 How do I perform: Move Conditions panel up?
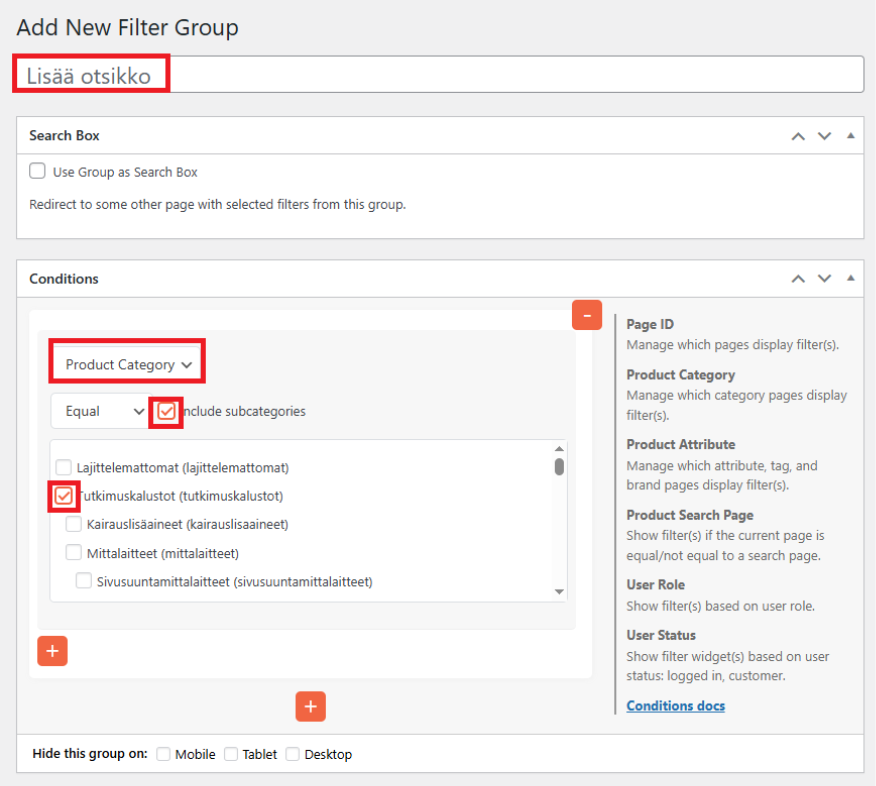(798, 279)
